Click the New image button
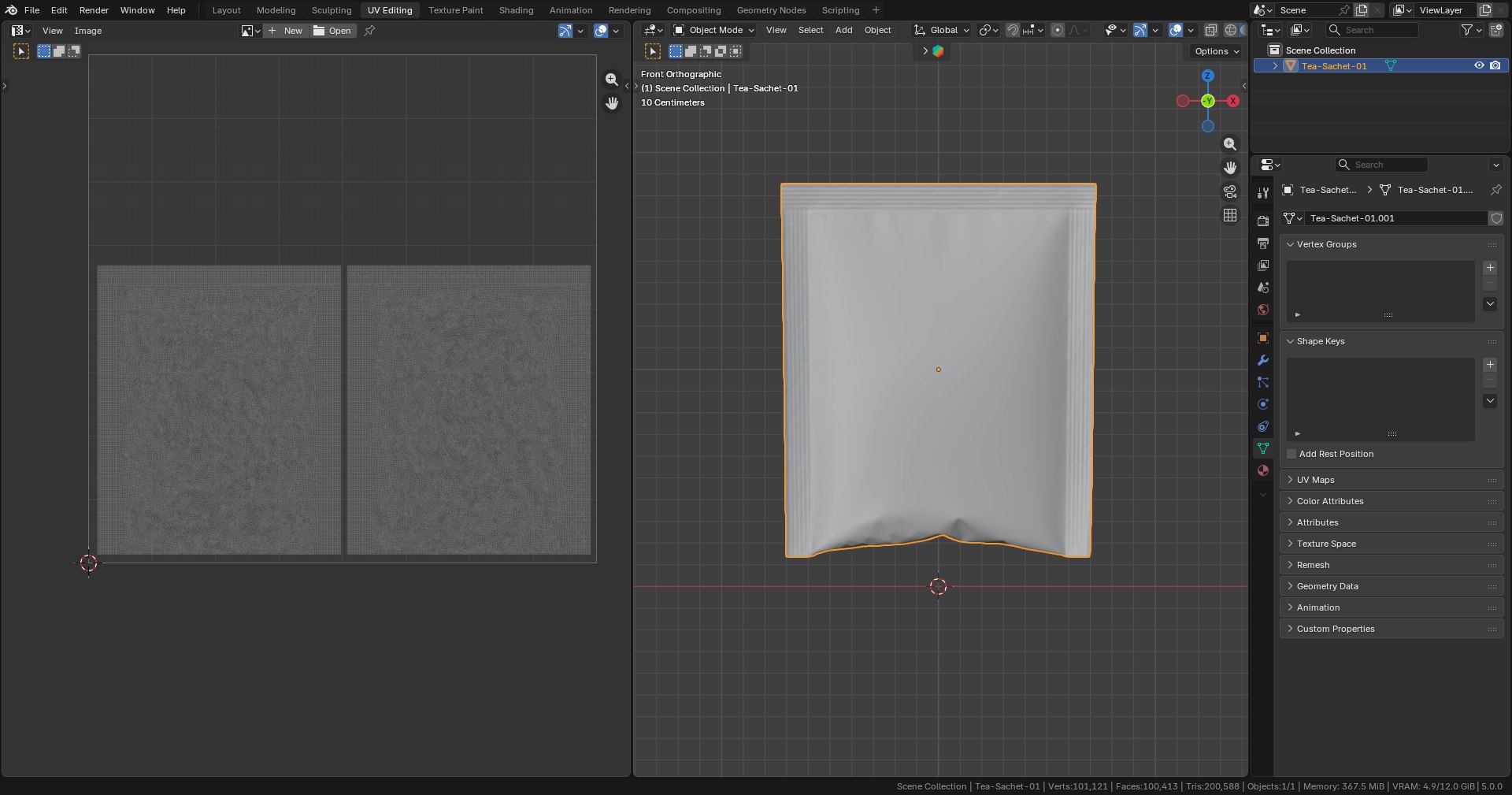This screenshot has height=795, width=1512. click(x=286, y=31)
